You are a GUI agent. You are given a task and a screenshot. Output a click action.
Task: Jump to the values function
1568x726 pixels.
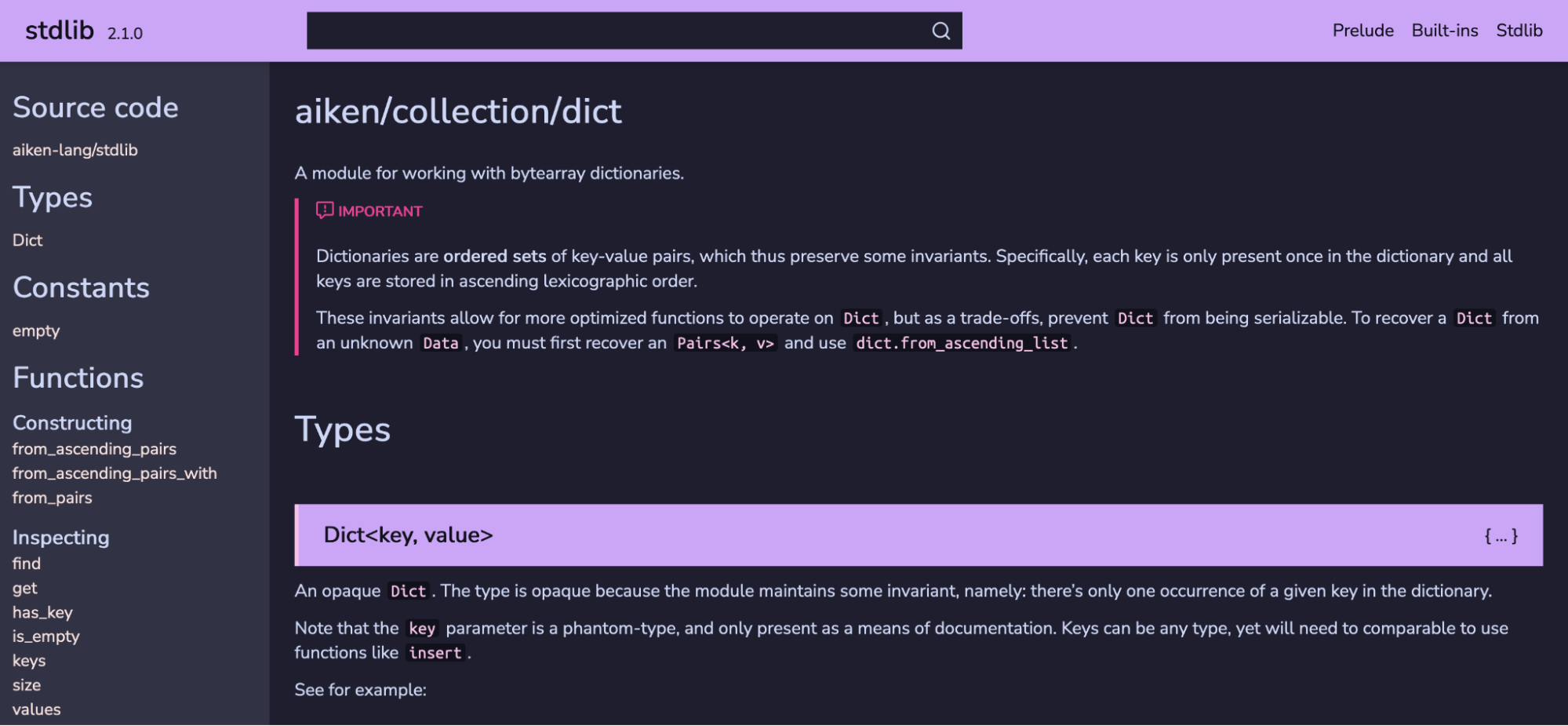(x=36, y=710)
